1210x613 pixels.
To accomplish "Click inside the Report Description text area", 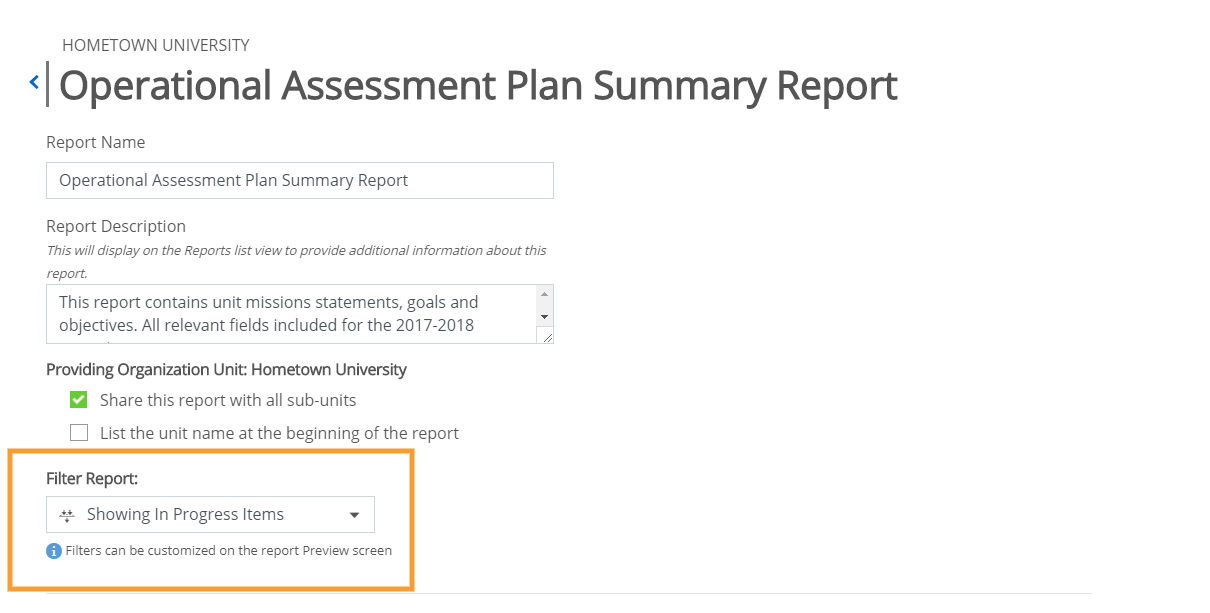I will [292, 314].
